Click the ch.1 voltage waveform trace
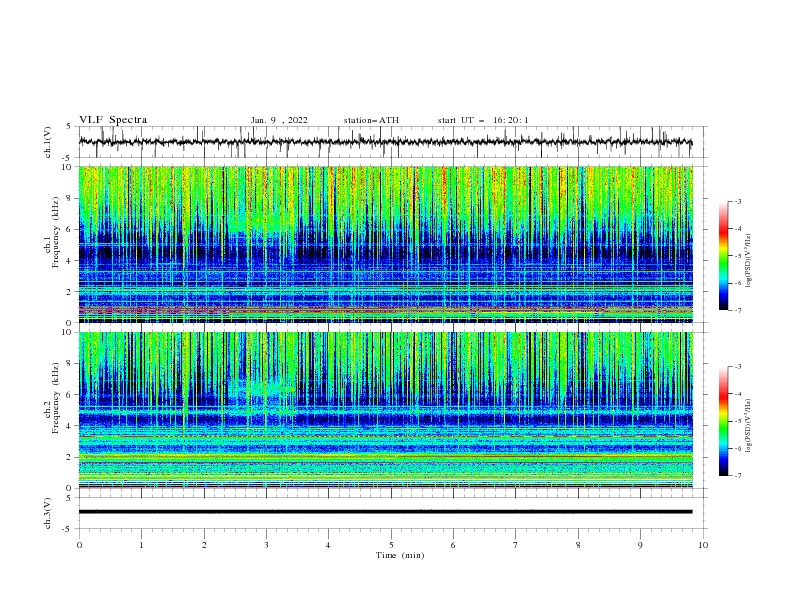The height and width of the screenshot is (612, 792). coord(385,142)
